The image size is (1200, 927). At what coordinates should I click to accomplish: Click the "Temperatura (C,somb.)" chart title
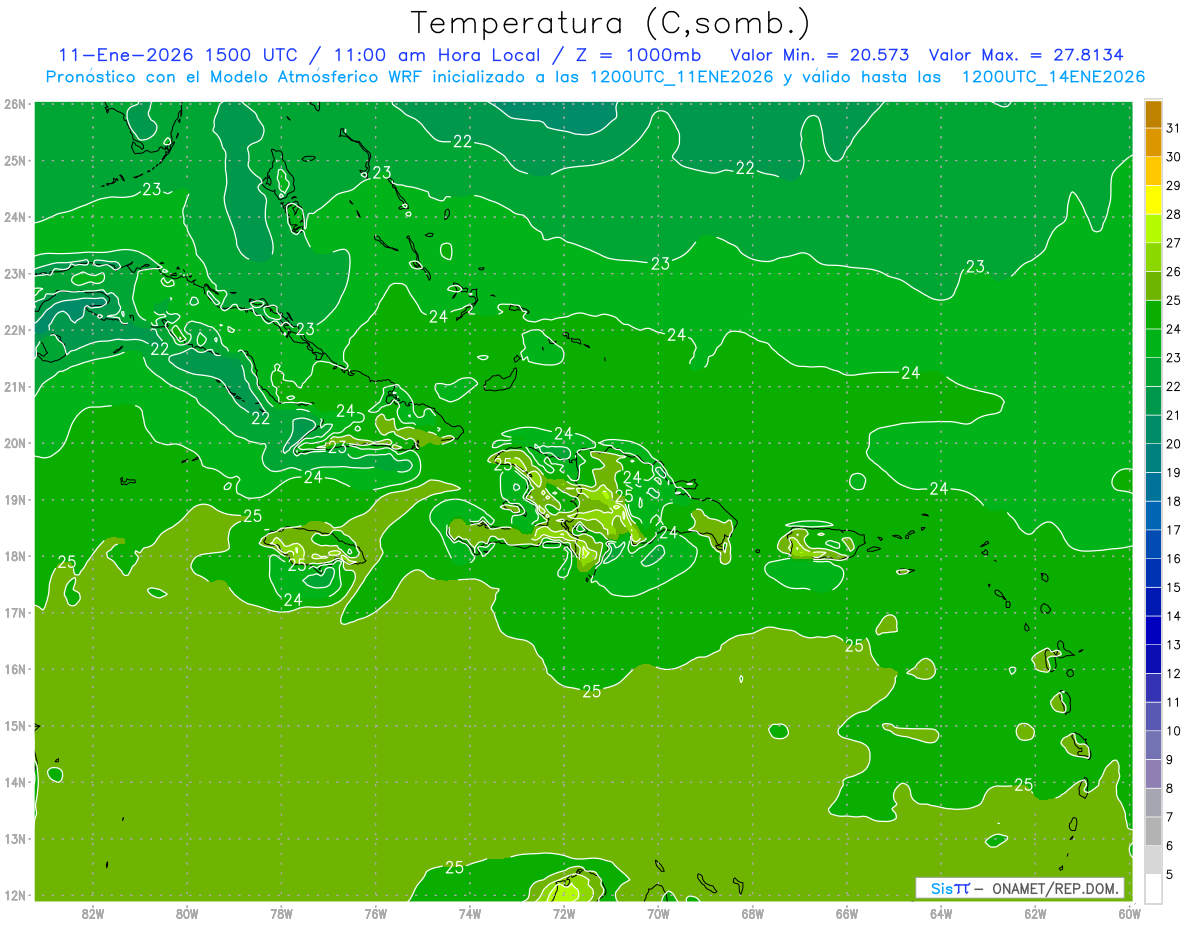click(611, 23)
